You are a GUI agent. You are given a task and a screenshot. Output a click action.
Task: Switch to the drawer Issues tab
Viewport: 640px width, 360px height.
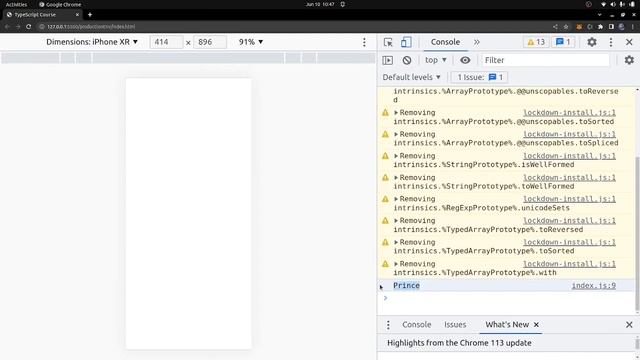click(x=455, y=325)
